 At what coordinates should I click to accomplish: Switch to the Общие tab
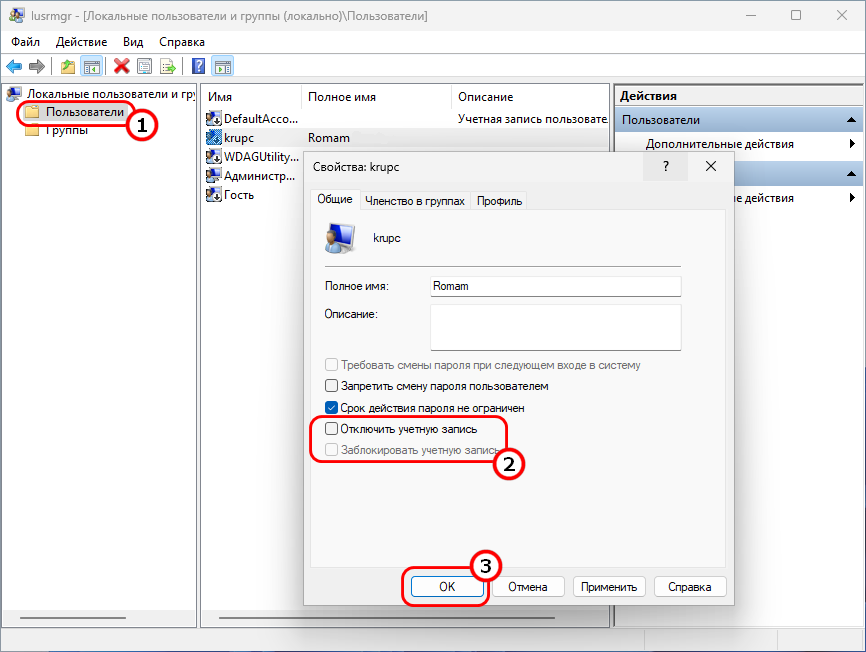(x=335, y=199)
